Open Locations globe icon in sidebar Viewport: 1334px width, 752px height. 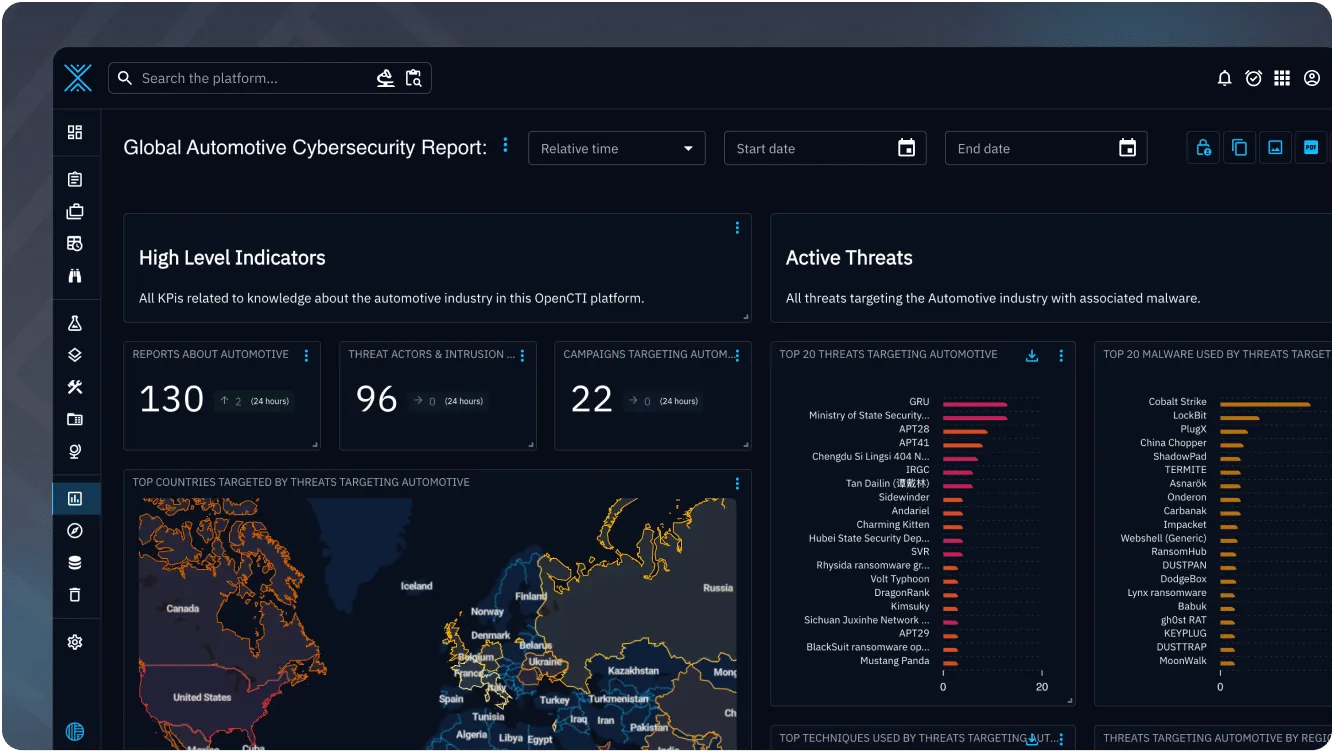tap(75, 451)
